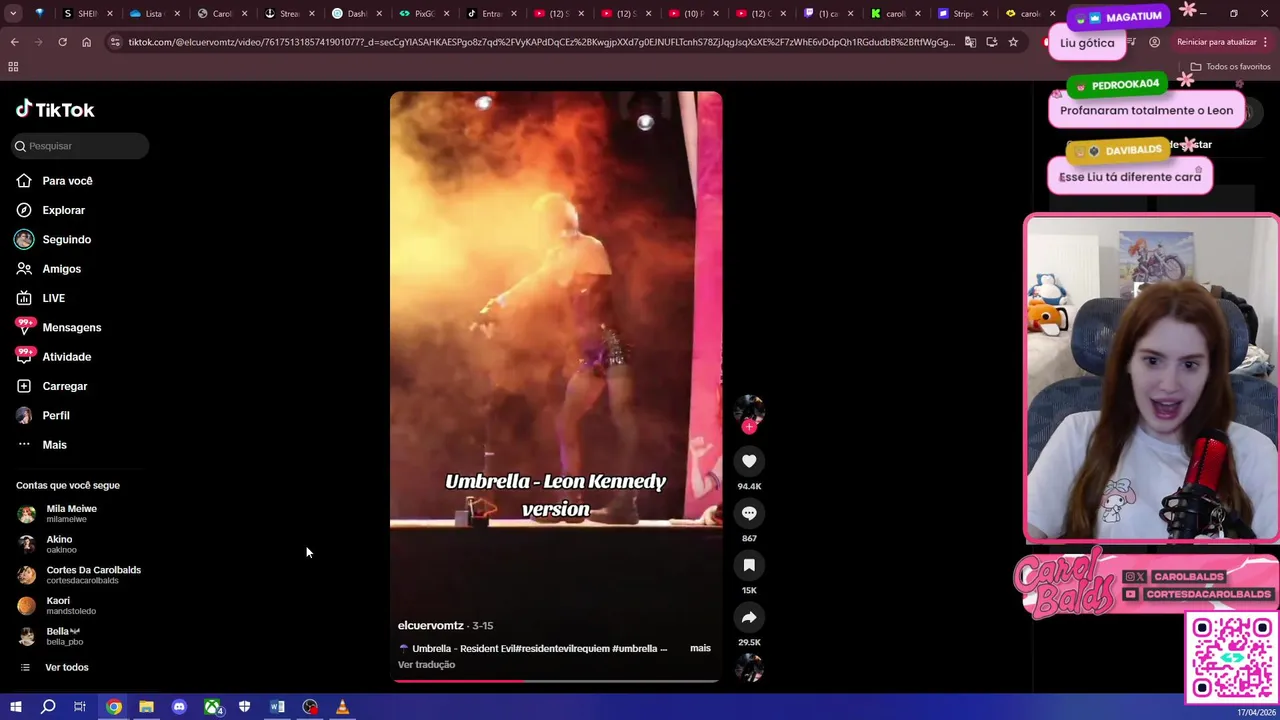
Task: Open Atividade notifications
Action: pyautogui.click(x=66, y=357)
